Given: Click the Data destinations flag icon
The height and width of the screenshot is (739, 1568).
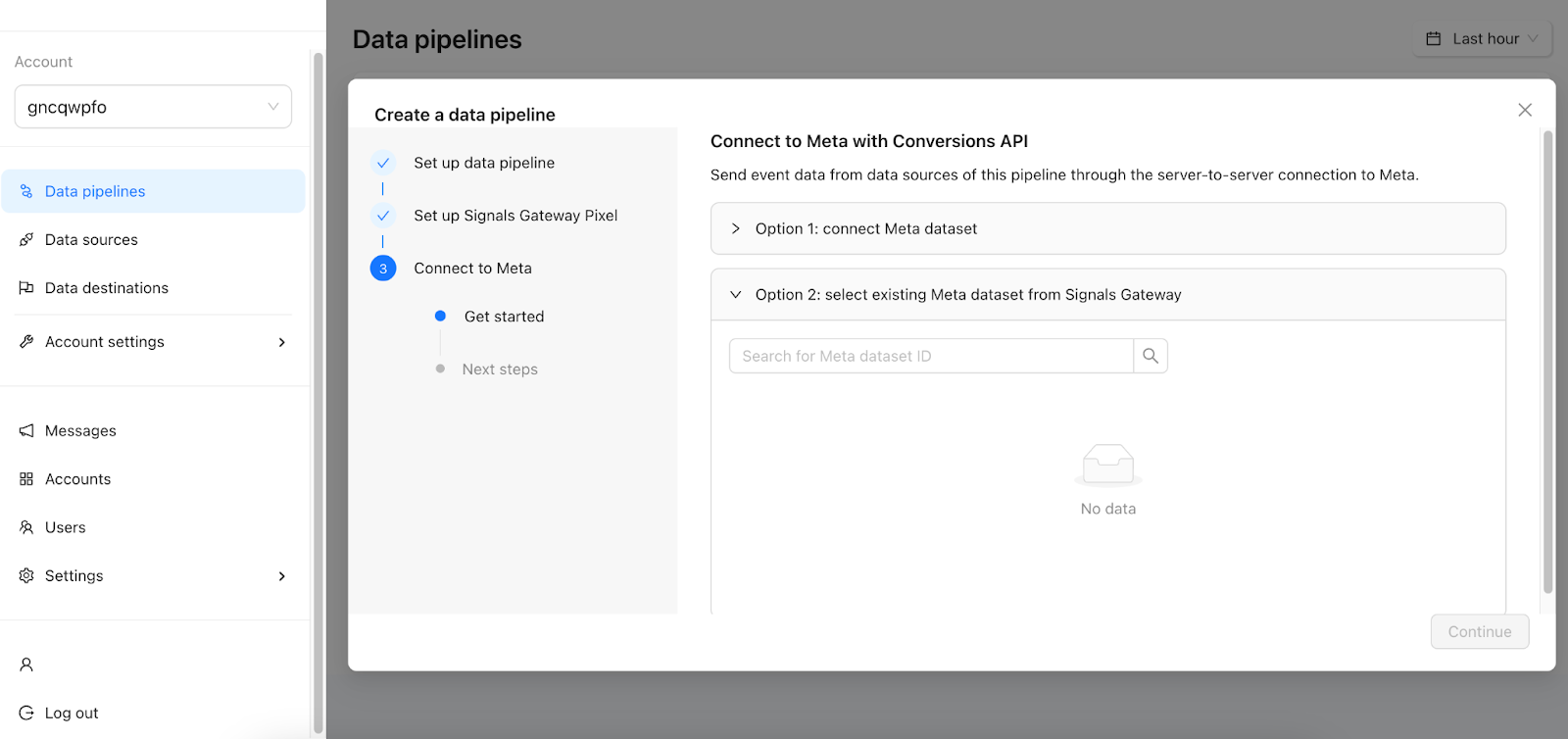Looking at the screenshot, I should pyautogui.click(x=26, y=288).
